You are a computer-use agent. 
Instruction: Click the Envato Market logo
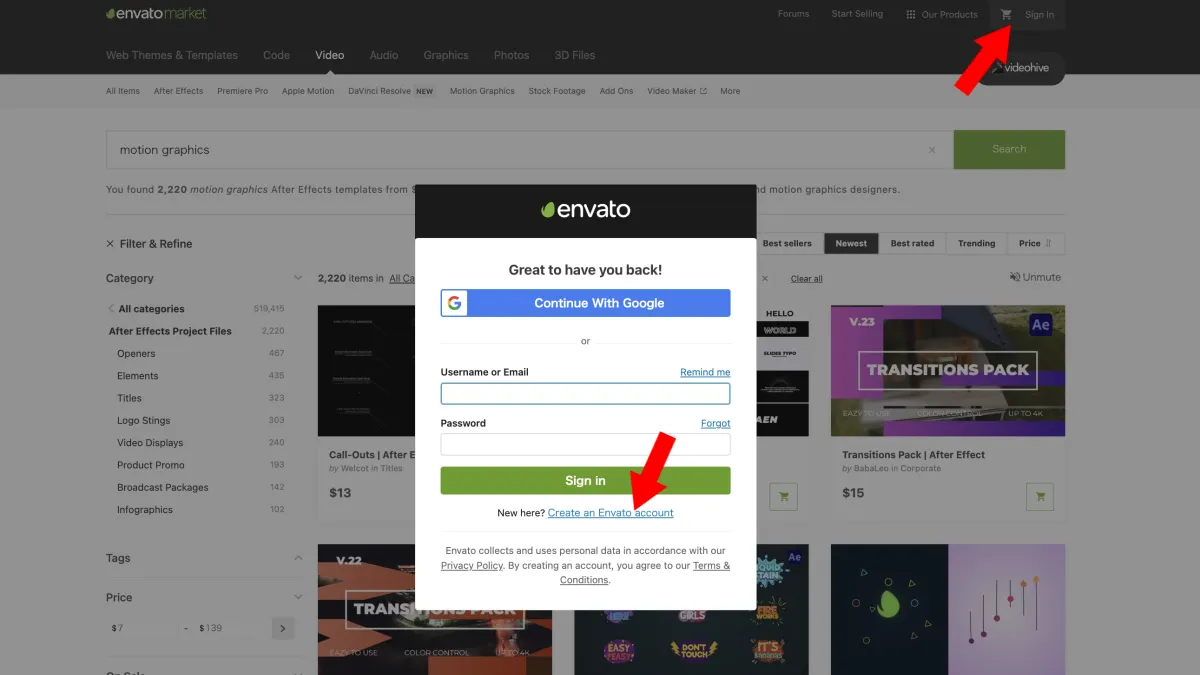(156, 14)
